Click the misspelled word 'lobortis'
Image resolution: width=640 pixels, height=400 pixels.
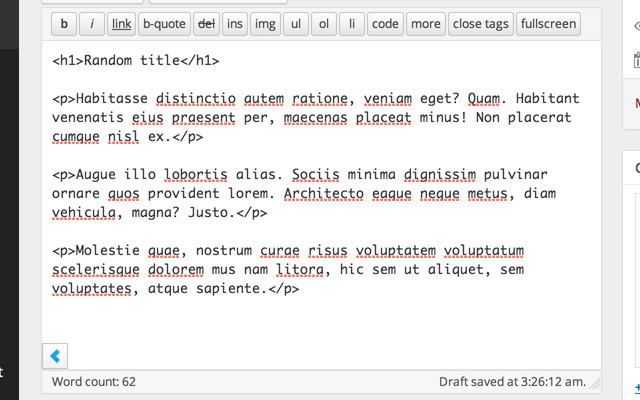[x=196, y=175]
